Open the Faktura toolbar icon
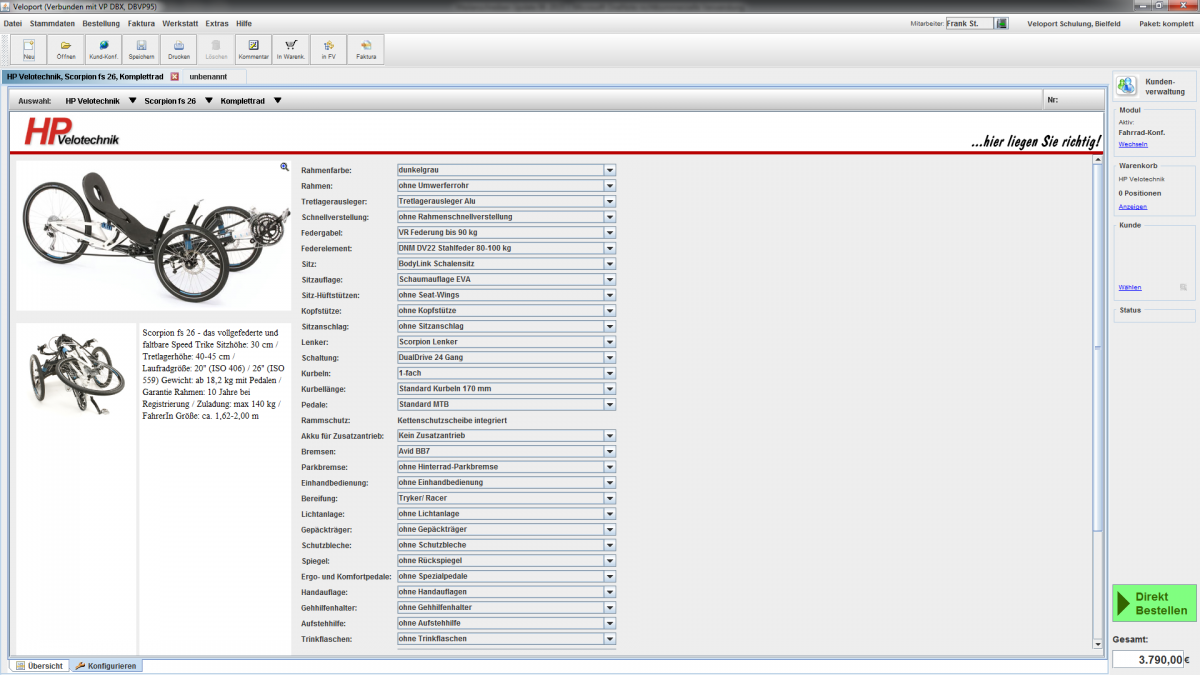1200x675 pixels. click(366, 49)
